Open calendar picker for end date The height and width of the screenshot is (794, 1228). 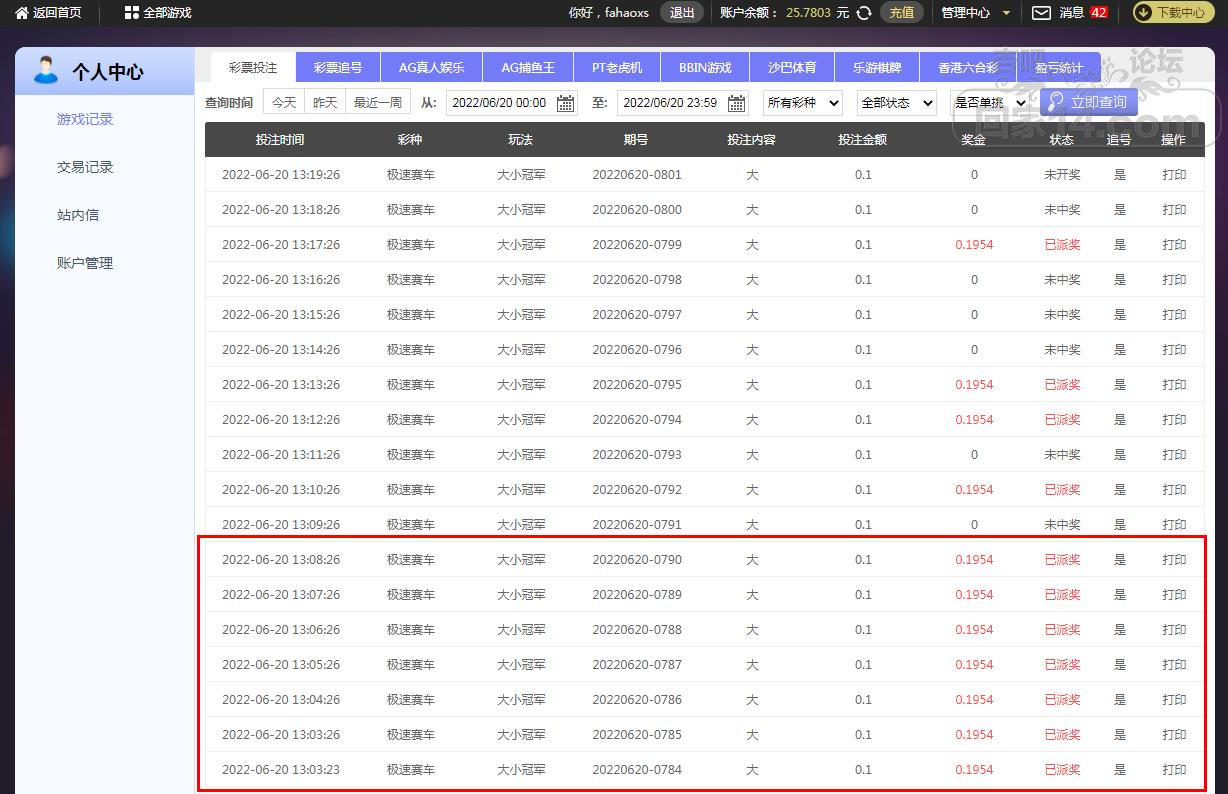coord(737,103)
